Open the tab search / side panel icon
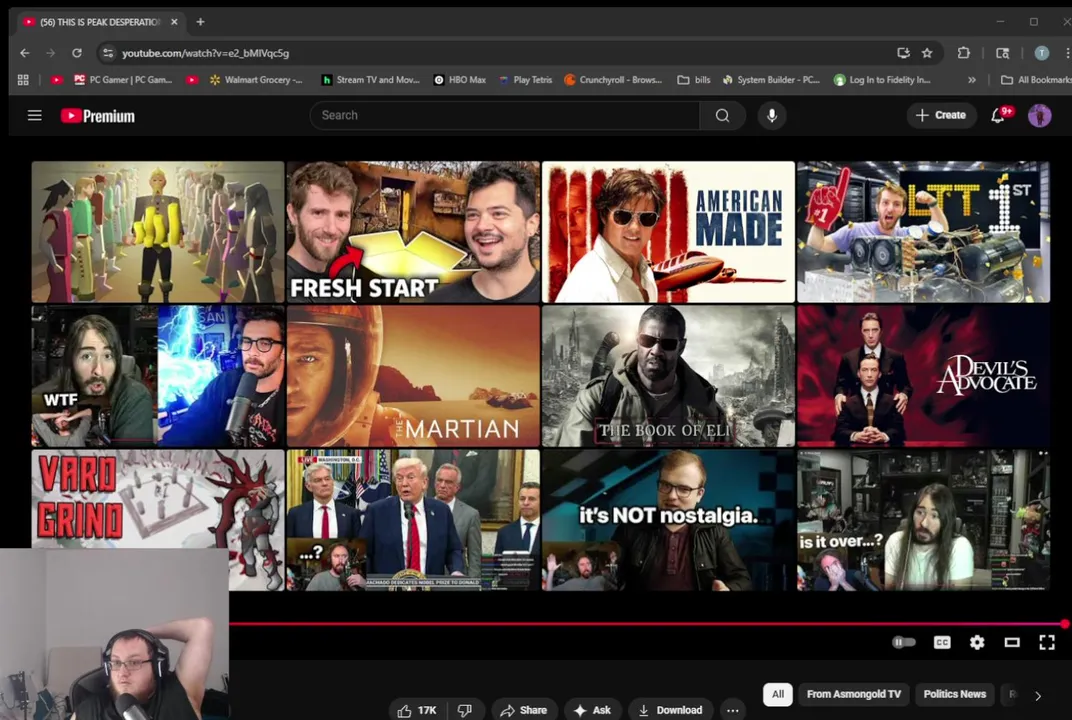Image resolution: width=1072 pixels, height=720 pixels. (x=1002, y=53)
